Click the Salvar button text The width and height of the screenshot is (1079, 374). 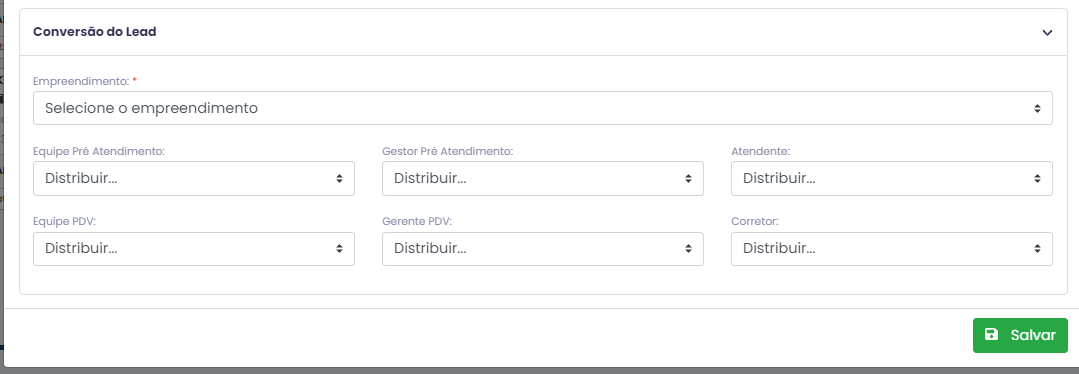(1033, 335)
